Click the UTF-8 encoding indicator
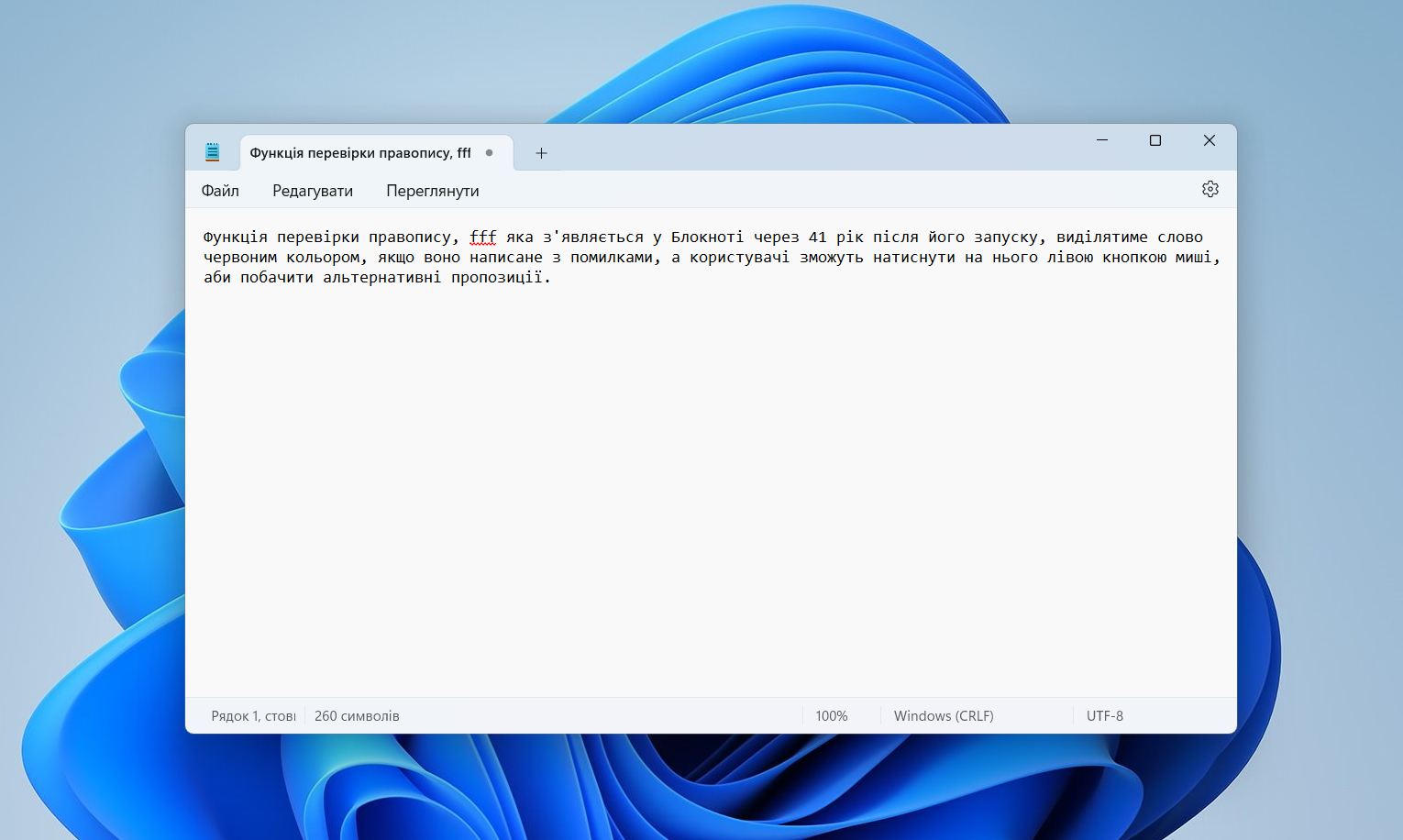Screen dimensions: 1403x840 click(1105, 716)
